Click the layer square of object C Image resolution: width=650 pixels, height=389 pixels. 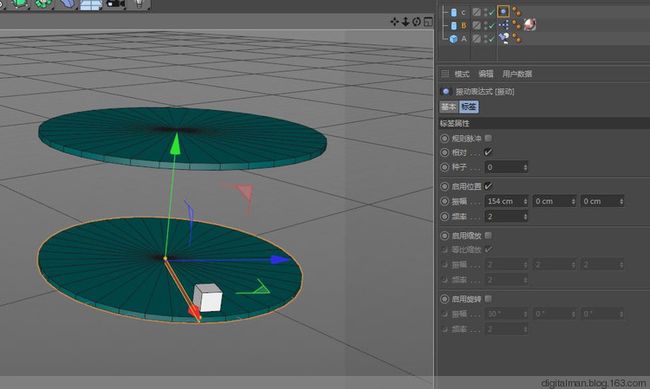coord(477,12)
